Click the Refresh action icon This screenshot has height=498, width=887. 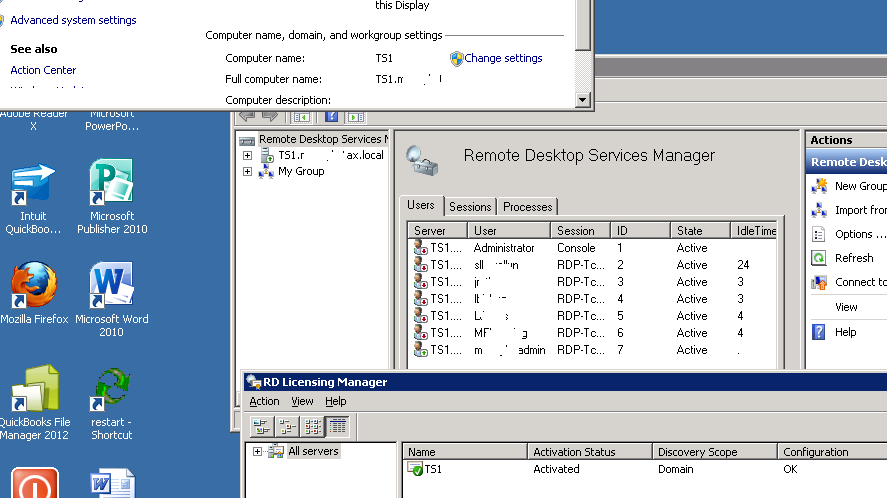[x=819, y=258]
